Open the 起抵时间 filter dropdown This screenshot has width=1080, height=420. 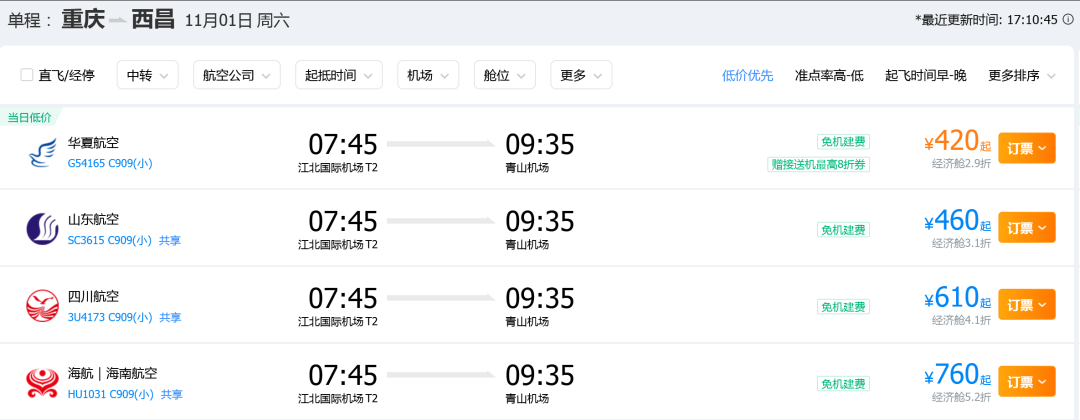(338, 75)
